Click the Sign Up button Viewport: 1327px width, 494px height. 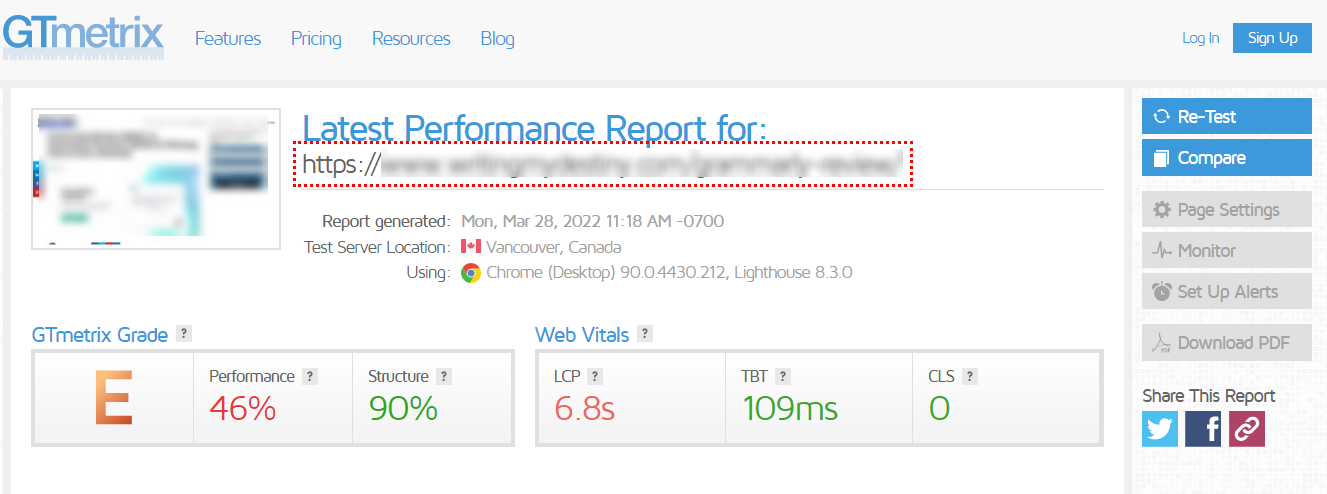[1272, 38]
